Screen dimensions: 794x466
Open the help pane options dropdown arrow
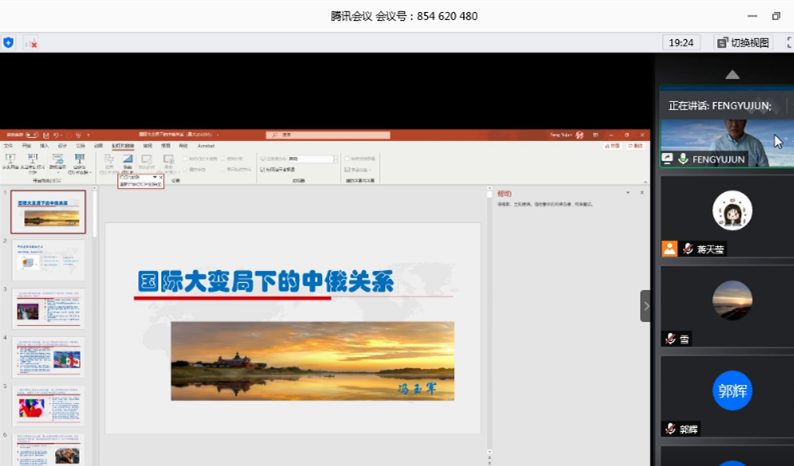pyautogui.click(x=627, y=192)
